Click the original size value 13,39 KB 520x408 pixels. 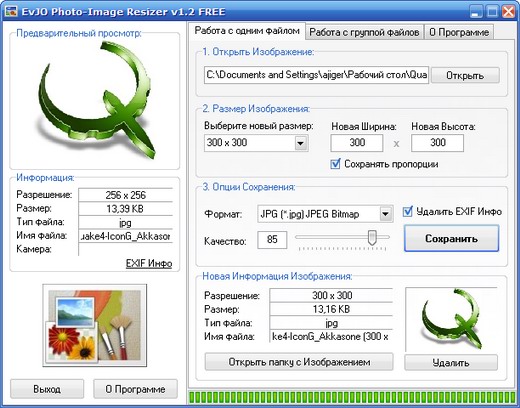[x=126, y=209]
